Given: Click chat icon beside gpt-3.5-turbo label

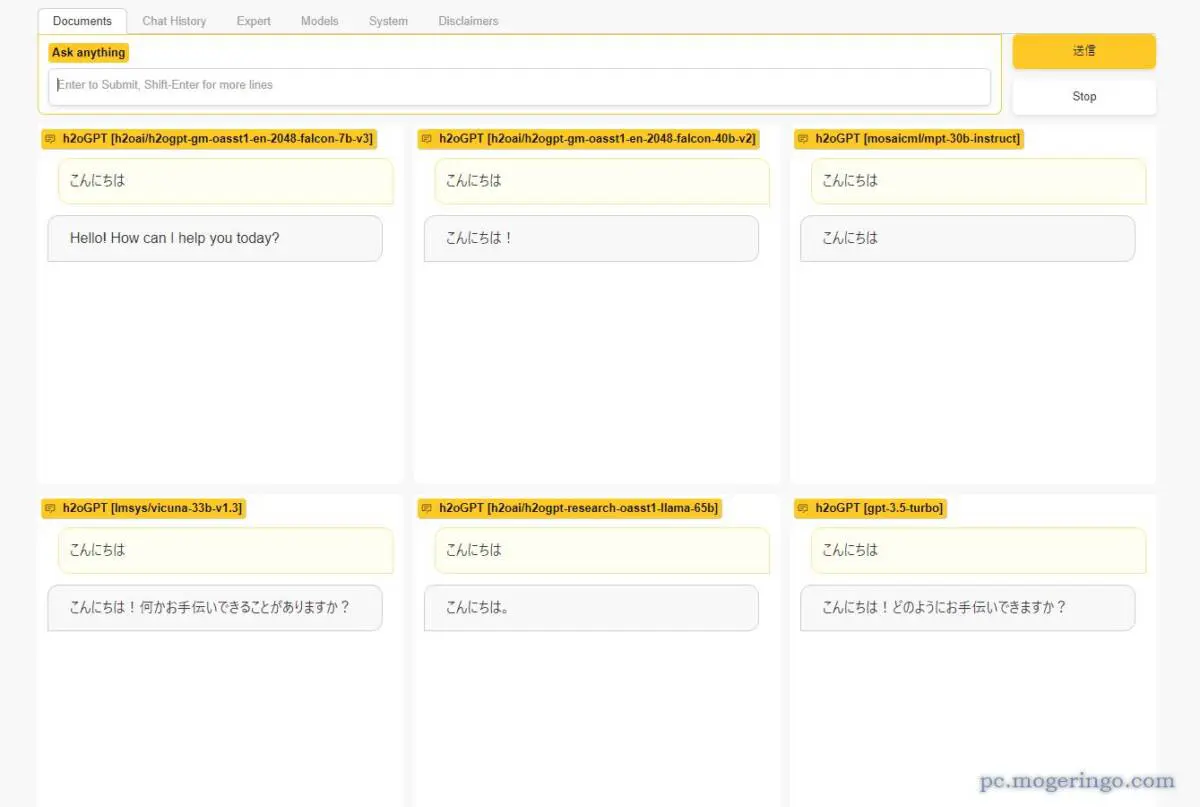Looking at the screenshot, I should coord(803,508).
